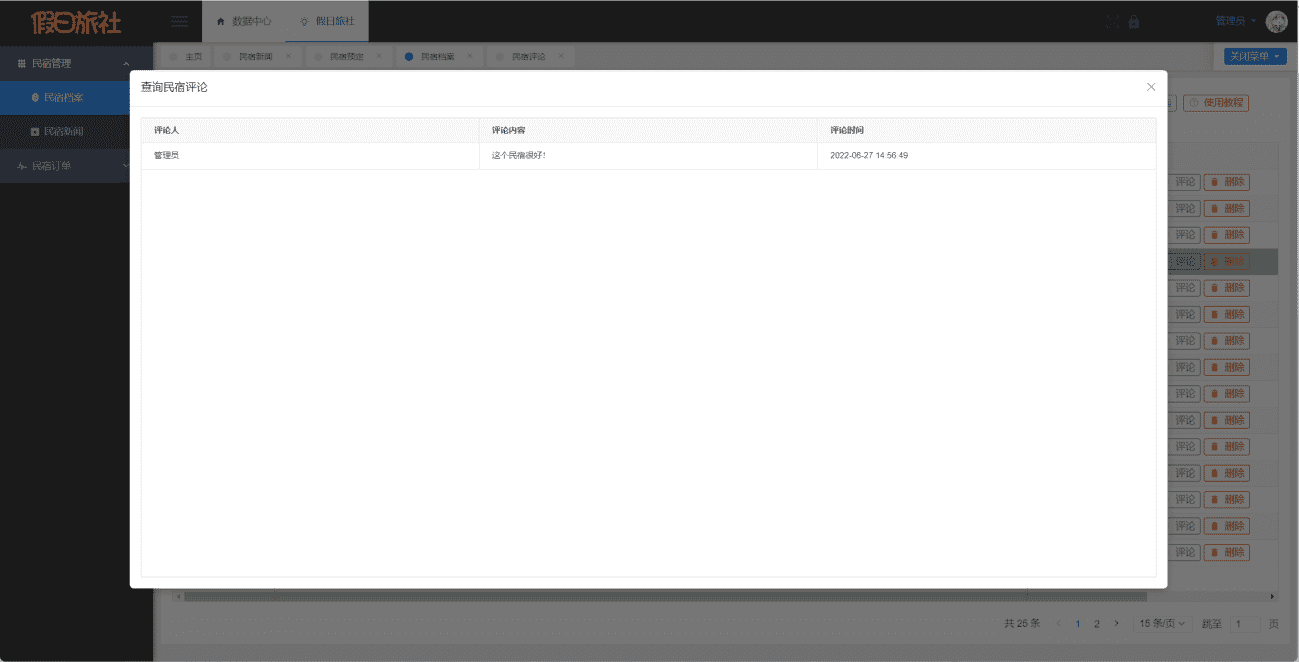
Task: Click the icon beside 民宿新闻 sidebar item
Action: (35, 132)
